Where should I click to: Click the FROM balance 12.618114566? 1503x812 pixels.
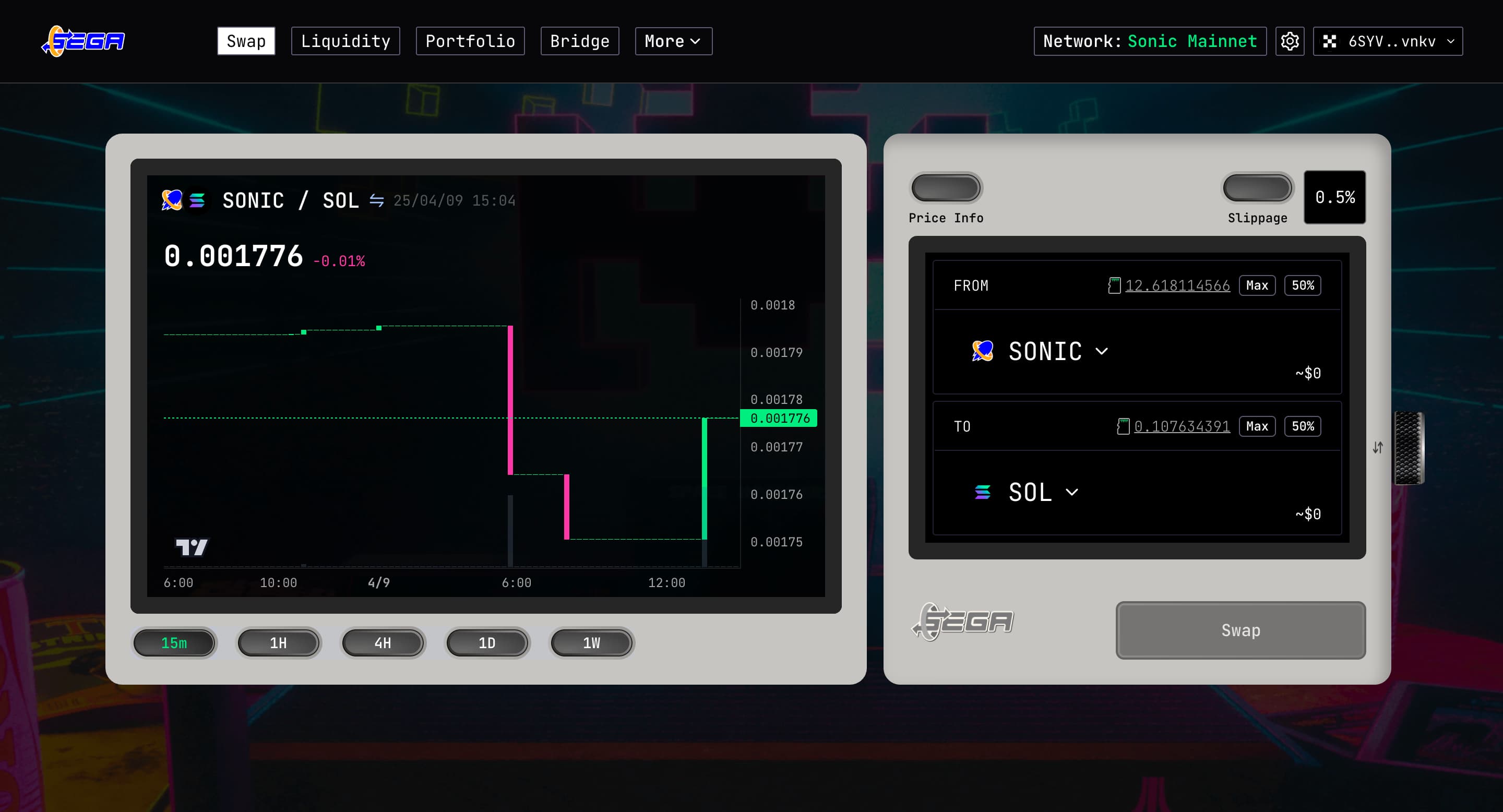1177,286
